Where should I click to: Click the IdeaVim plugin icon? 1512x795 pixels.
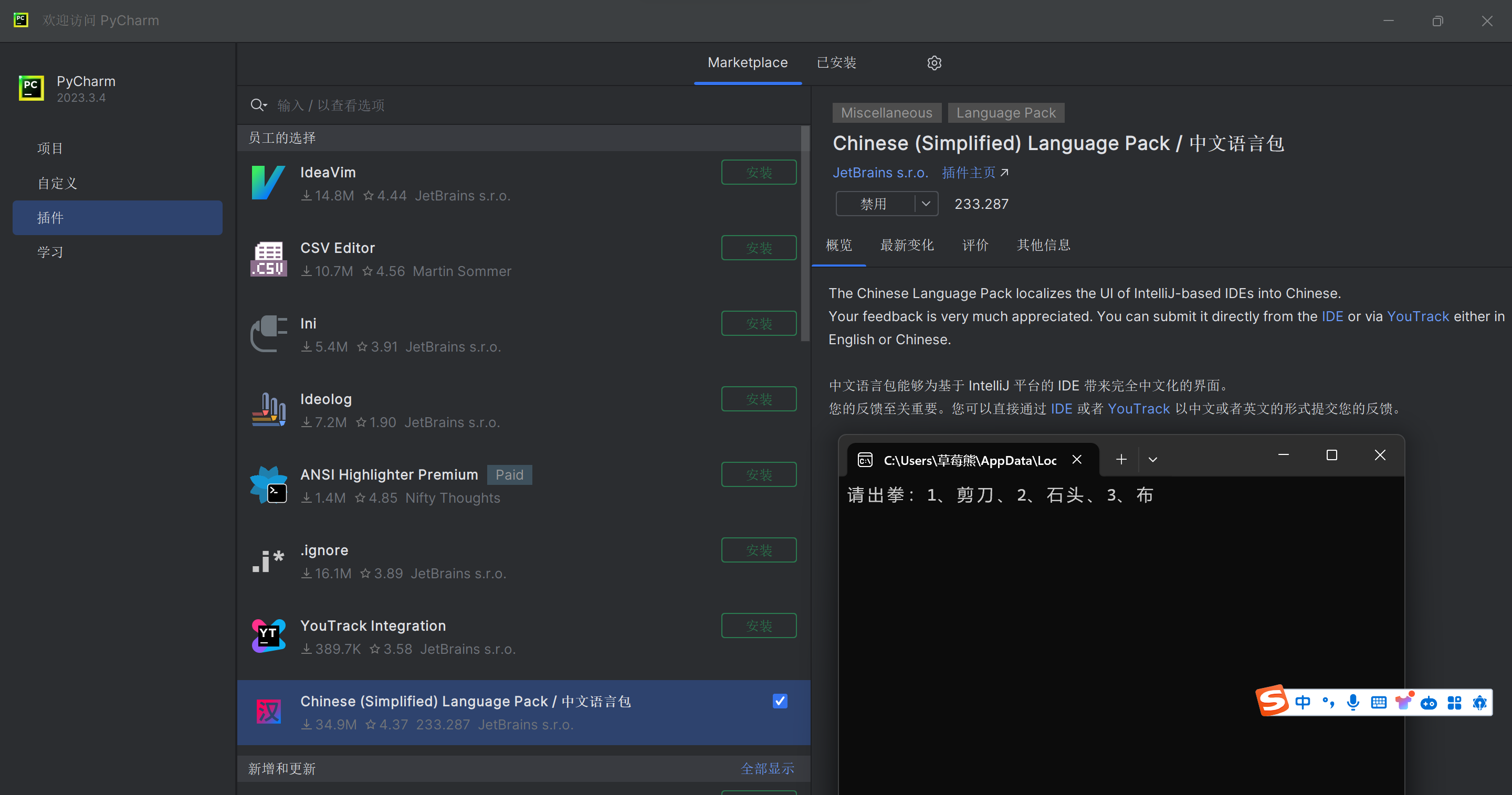tap(268, 183)
